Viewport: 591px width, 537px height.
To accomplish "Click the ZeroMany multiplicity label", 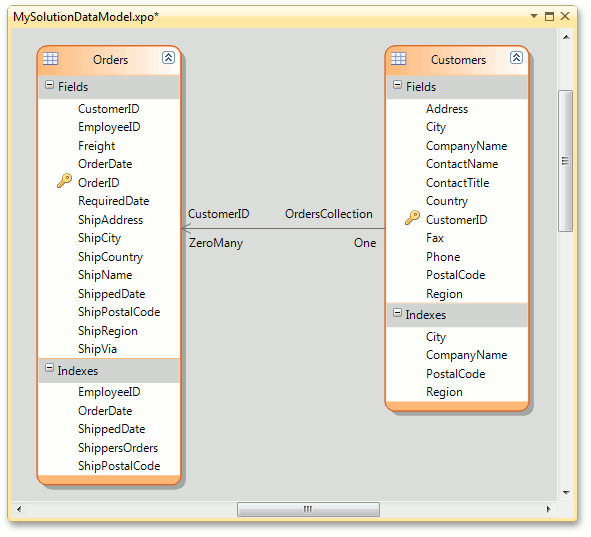I will coord(216,243).
